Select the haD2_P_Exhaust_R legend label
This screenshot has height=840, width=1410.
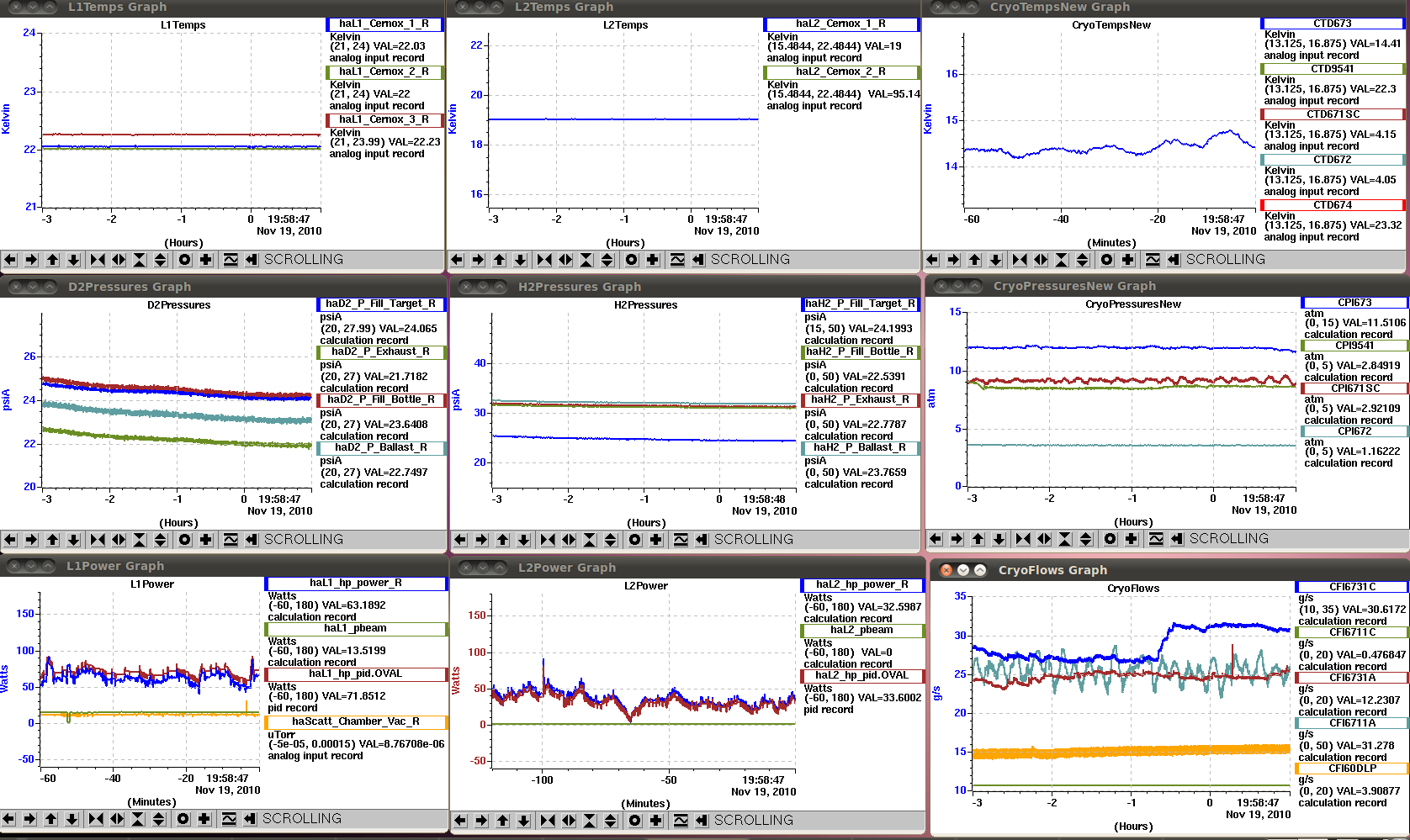[x=381, y=352]
